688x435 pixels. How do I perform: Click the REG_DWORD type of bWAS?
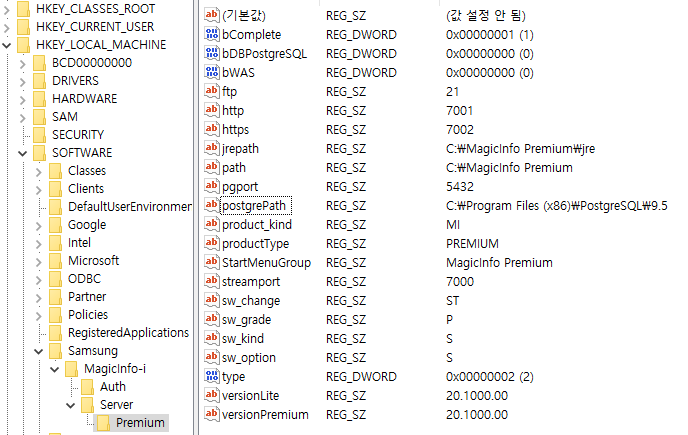(x=361, y=72)
